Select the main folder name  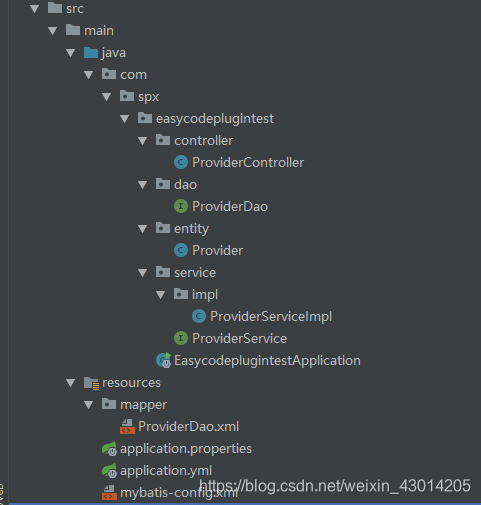(x=99, y=31)
